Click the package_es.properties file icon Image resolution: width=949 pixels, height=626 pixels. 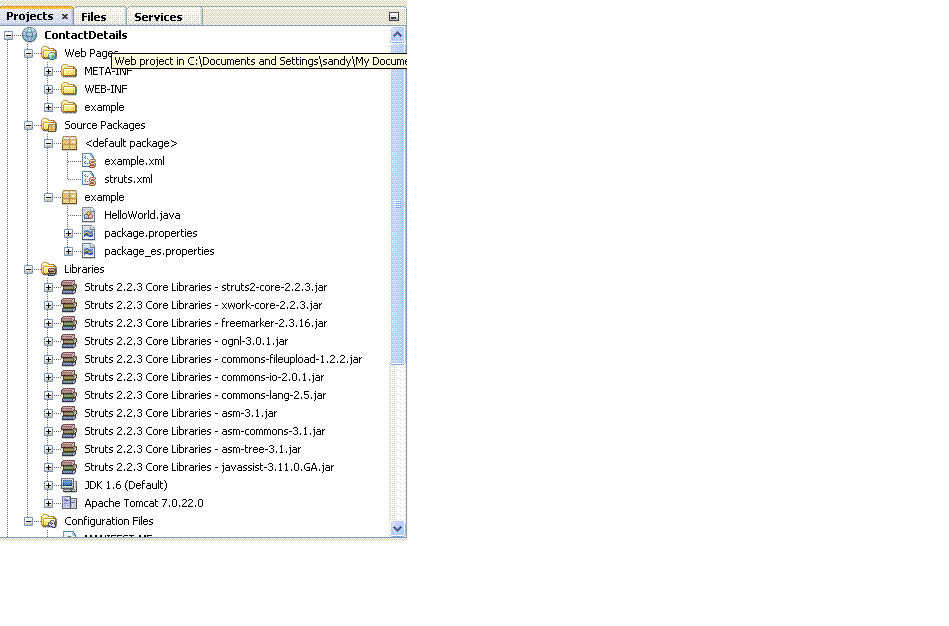coord(89,251)
